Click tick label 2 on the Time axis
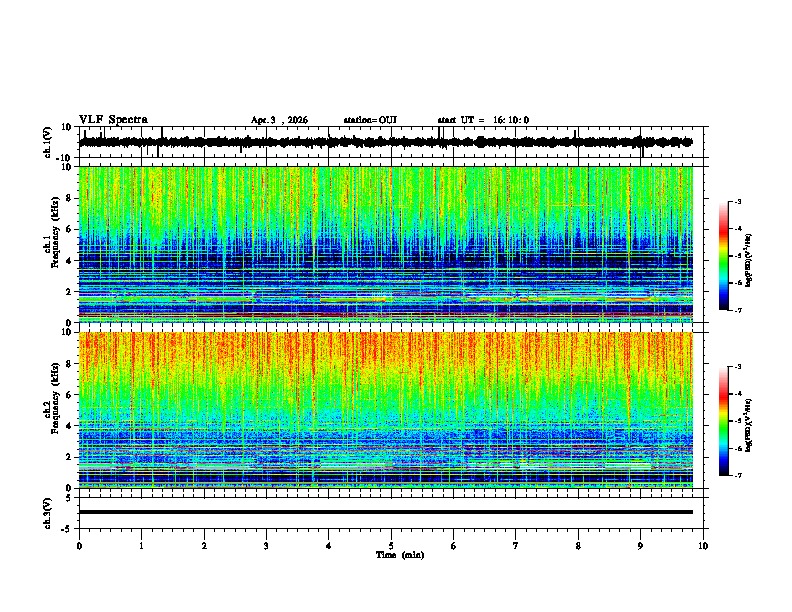This screenshot has height=612, width=792. 204,546
